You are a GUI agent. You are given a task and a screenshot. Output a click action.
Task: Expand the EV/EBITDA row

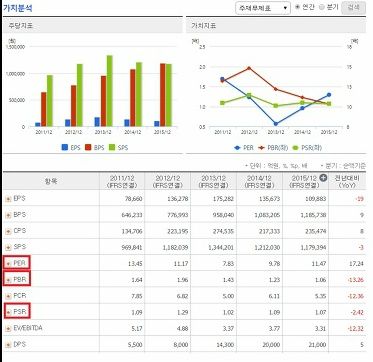tap(8, 329)
